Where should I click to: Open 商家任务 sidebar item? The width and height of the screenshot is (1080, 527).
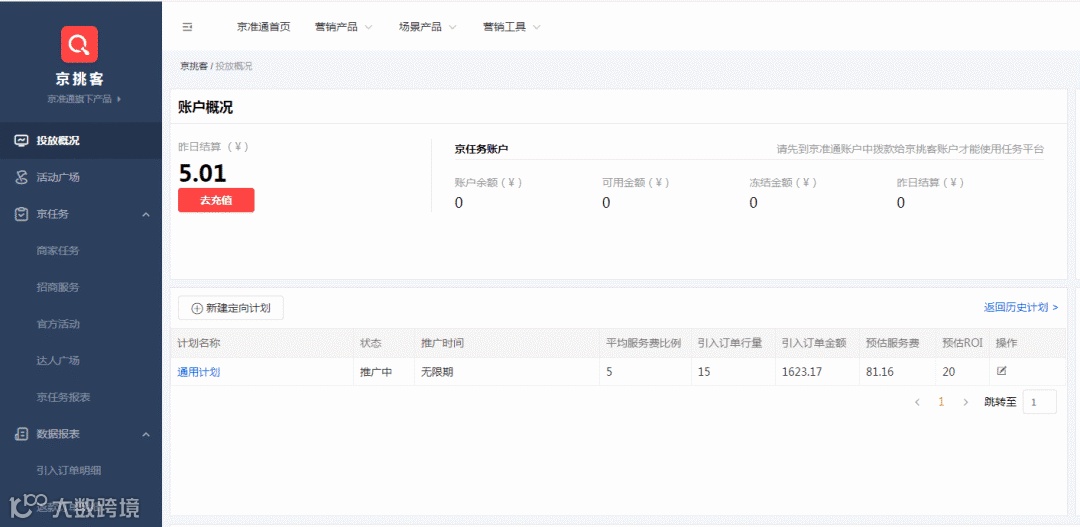(58, 251)
